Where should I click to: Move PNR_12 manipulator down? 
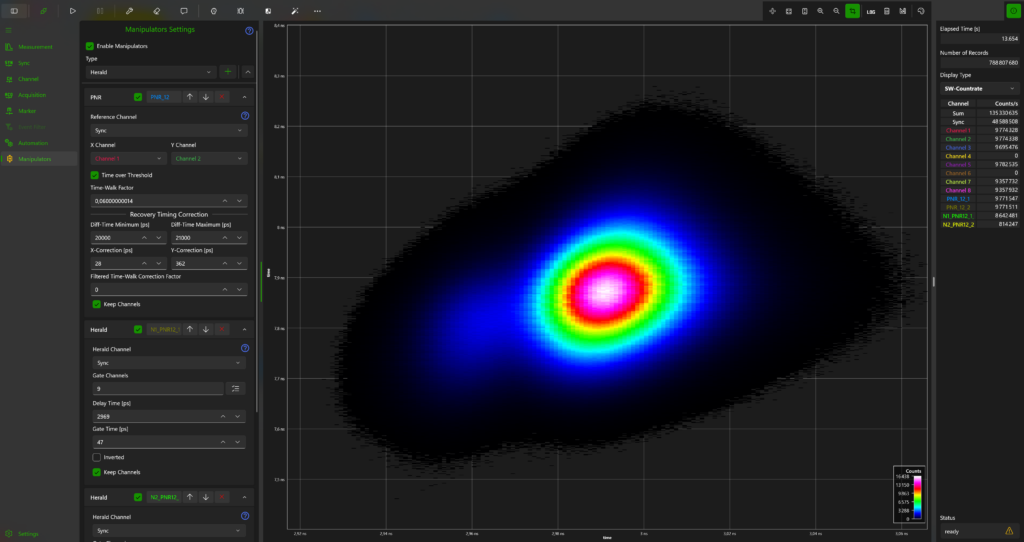[206, 97]
